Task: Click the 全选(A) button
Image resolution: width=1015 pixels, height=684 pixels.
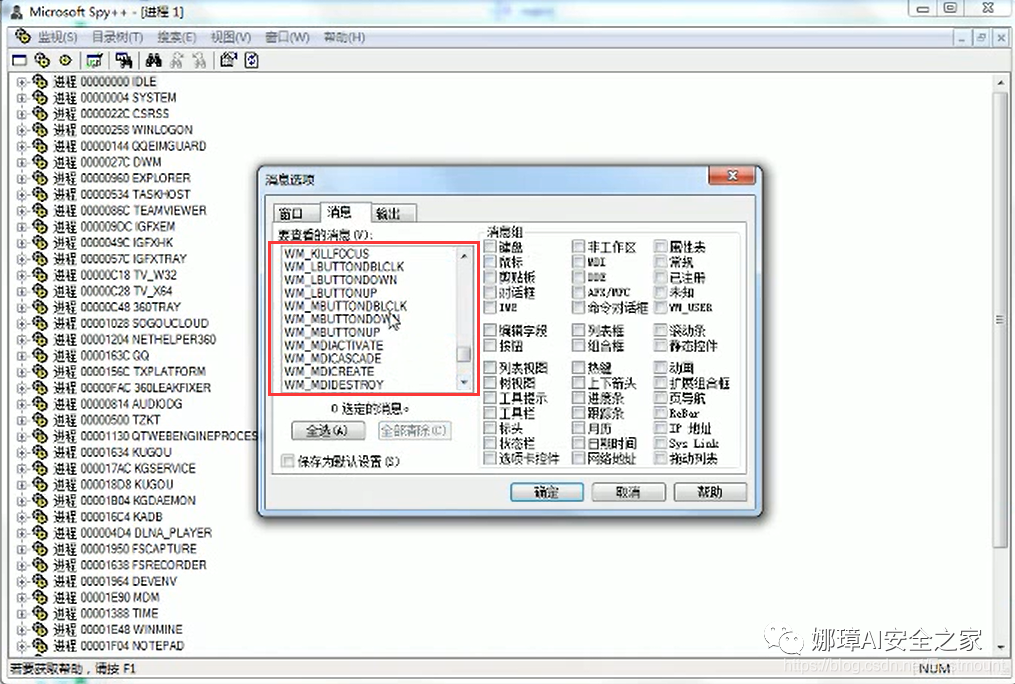Action: (x=328, y=430)
